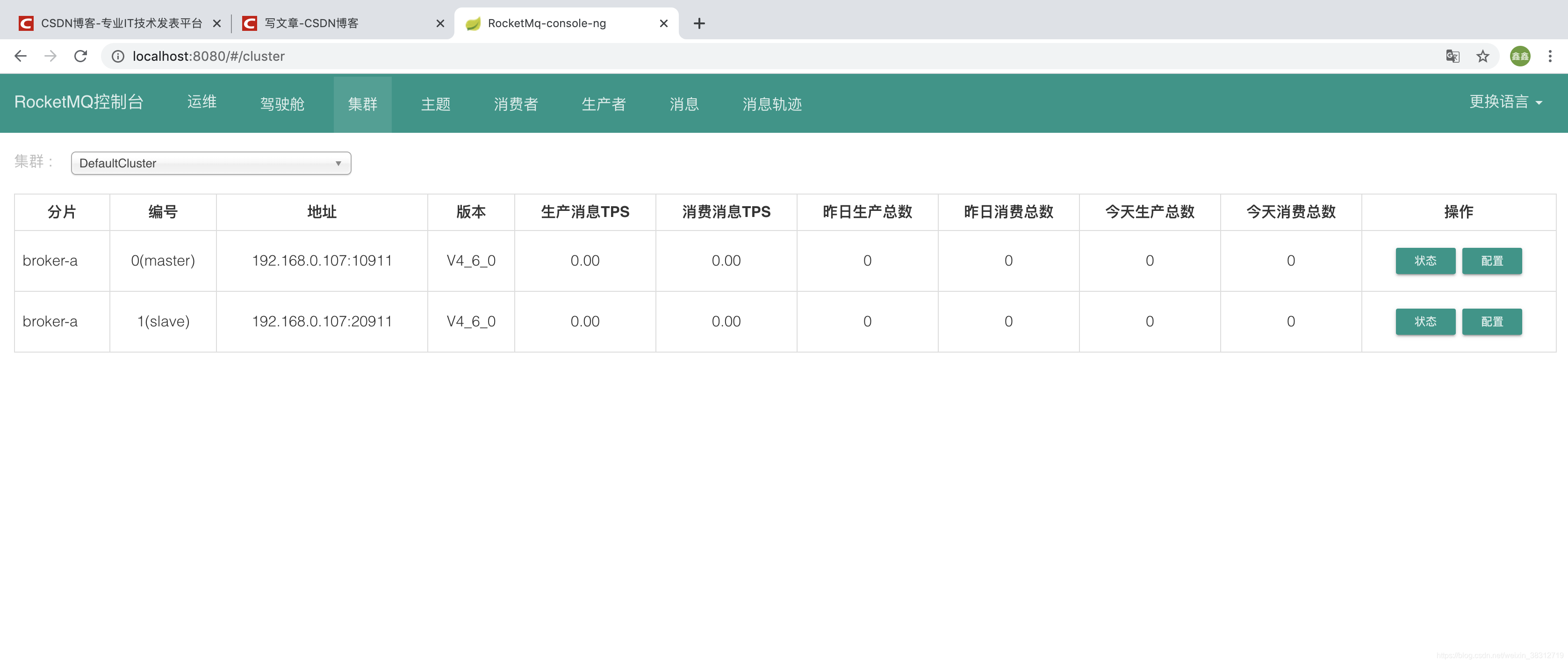This screenshot has width=1568, height=664.
Task: Open the 消息 message menu
Action: click(684, 104)
